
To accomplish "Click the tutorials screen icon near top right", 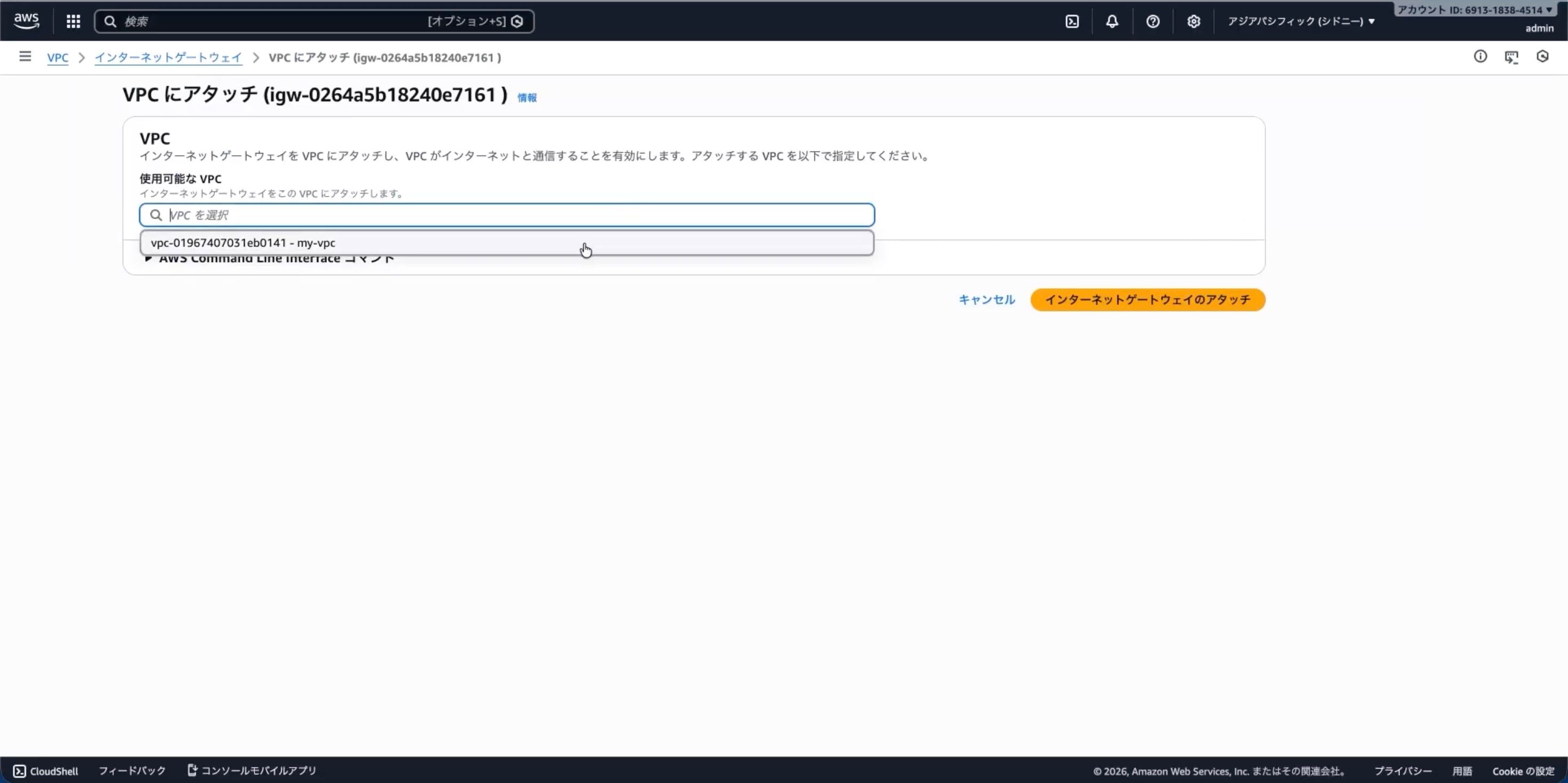I will (x=1511, y=57).
